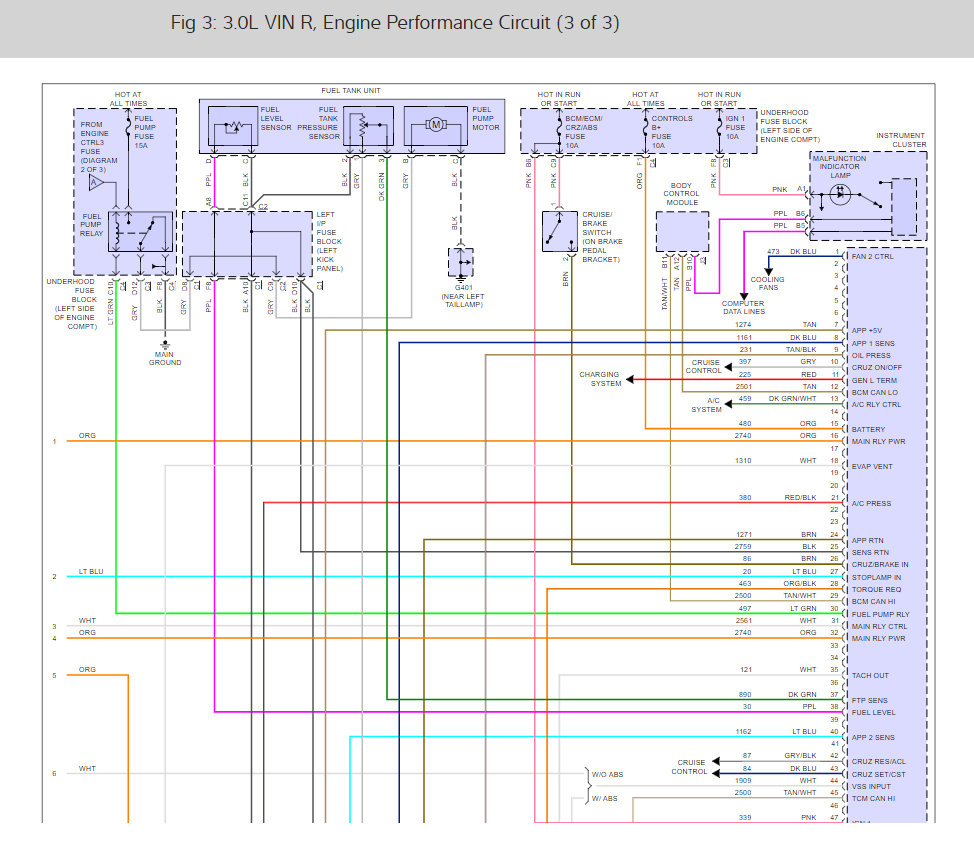Image resolution: width=974 pixels, height=846 pixels.
Task: Click the fuel pump motor M symbol
Action: pyautogui.click(x=435, y=125)
